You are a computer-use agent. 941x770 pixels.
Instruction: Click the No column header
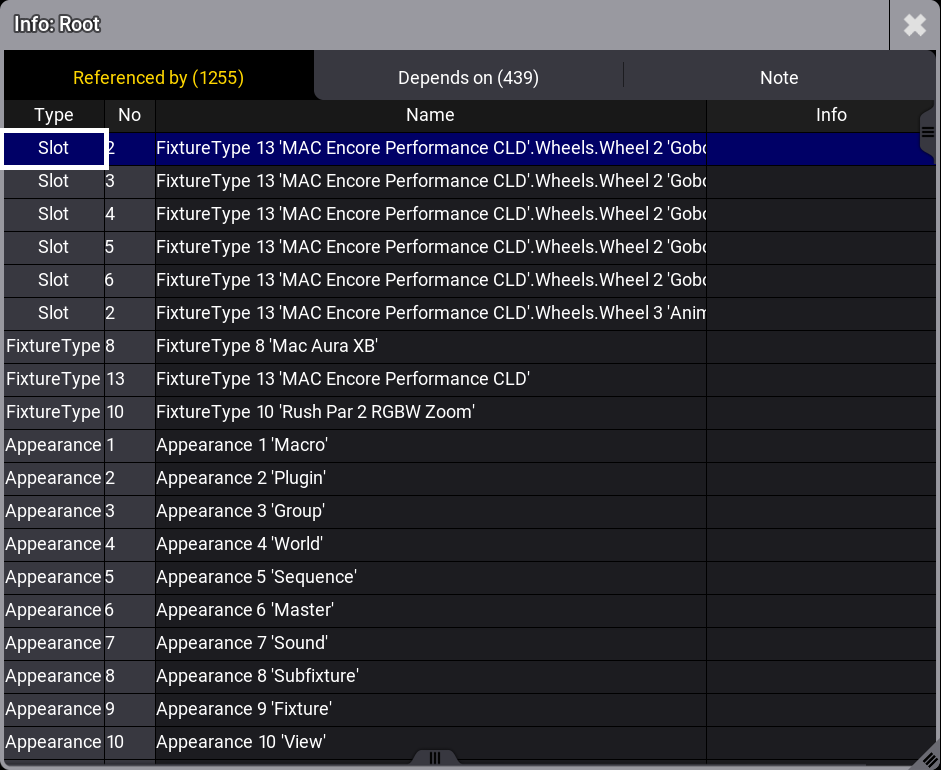(129, 115)
